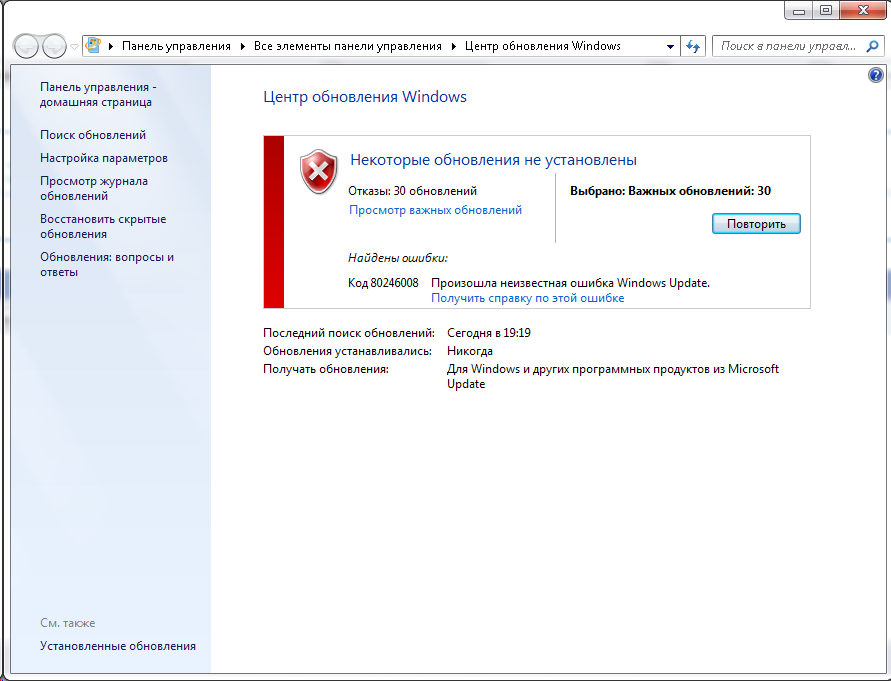The width and height of the screenshot is (891, 681).
Task: Open help with the blue question icon
Action: click(x=876, y=75)
